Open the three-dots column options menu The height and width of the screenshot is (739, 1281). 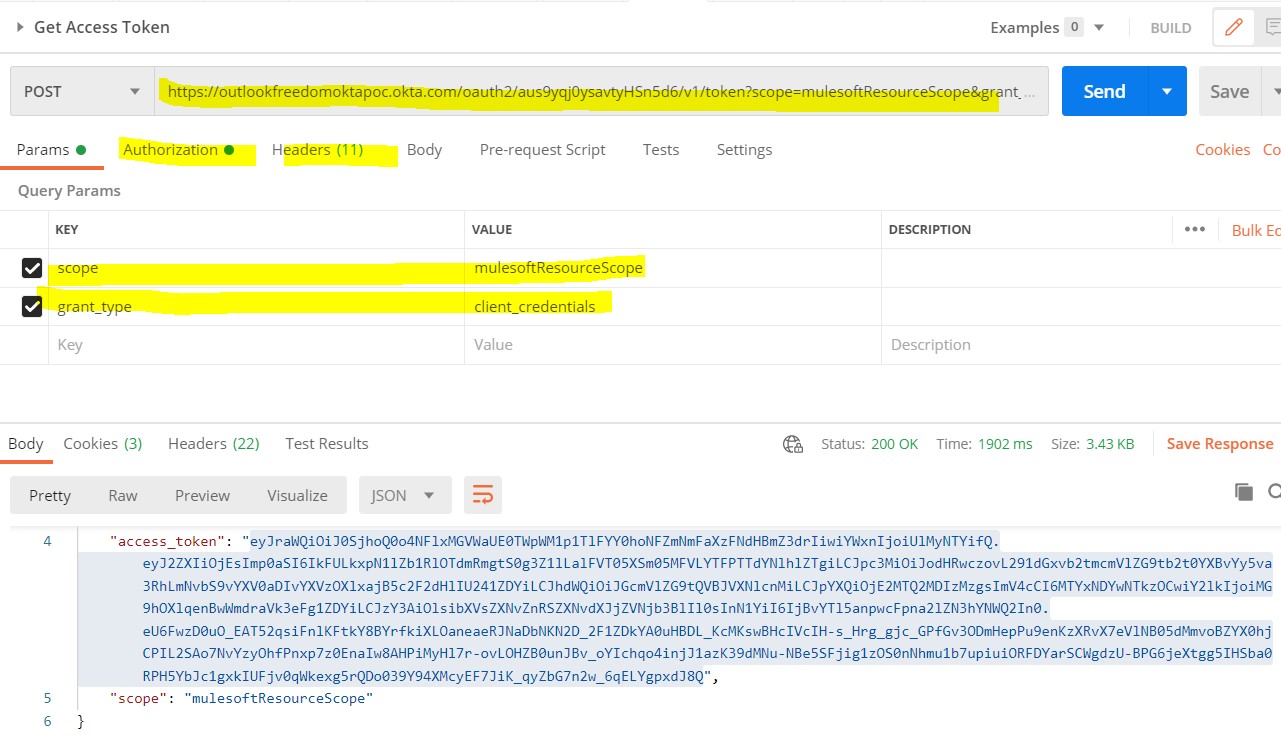[1194, 229]
